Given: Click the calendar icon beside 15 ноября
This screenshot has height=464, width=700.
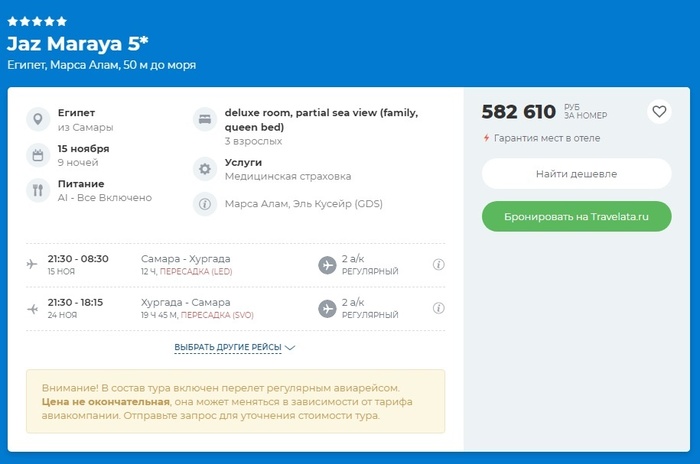Looking at the screenshot, I should (x=38, y=155).
